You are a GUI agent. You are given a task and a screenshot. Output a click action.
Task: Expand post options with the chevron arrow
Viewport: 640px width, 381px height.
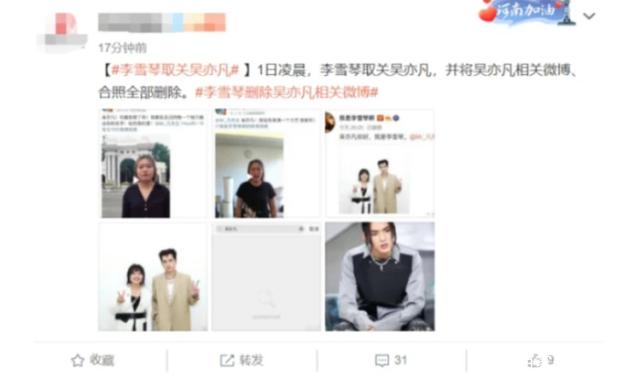(589, 16)
